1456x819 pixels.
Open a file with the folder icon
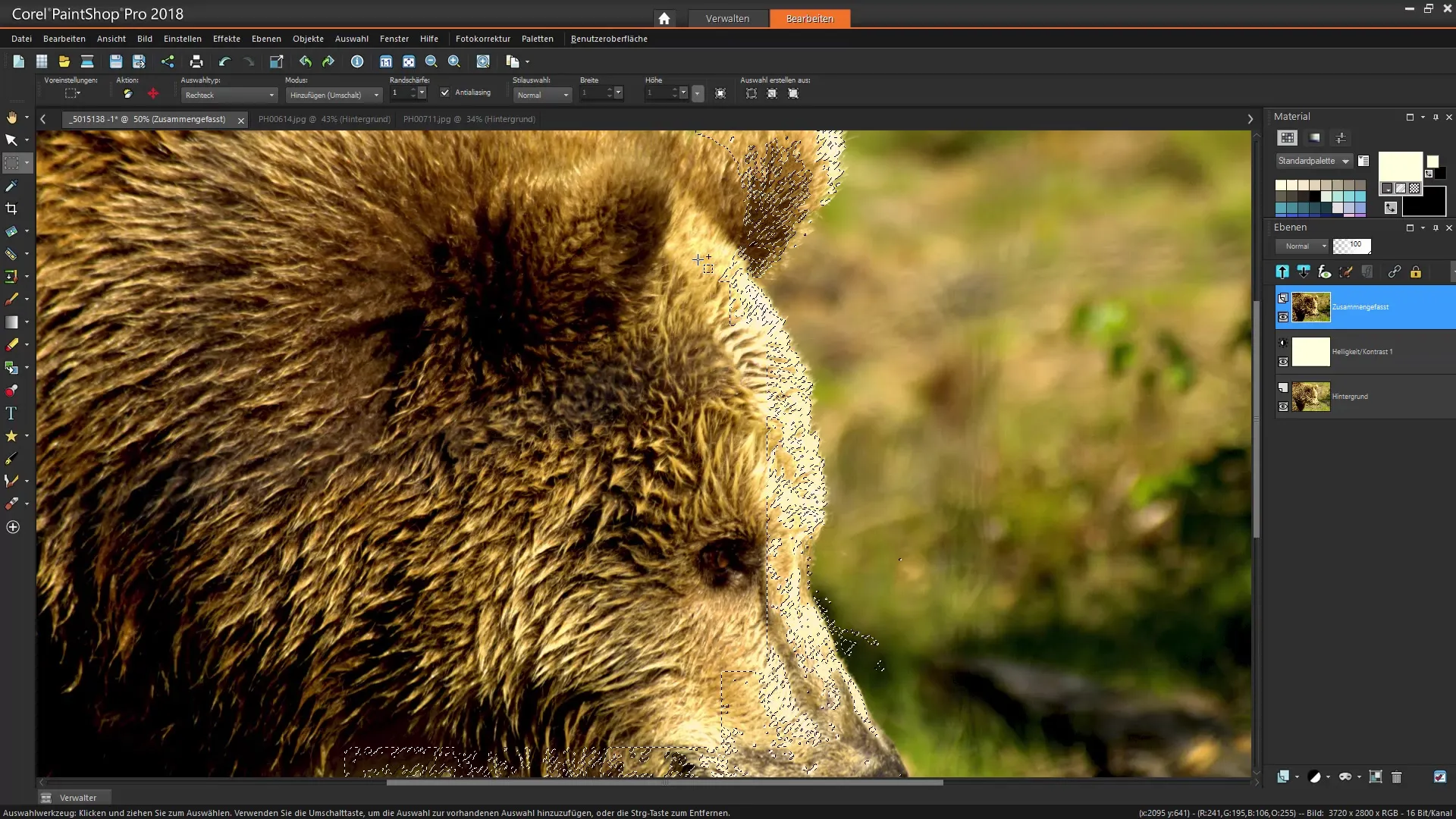pyautogui.click(x=64, y=61)
